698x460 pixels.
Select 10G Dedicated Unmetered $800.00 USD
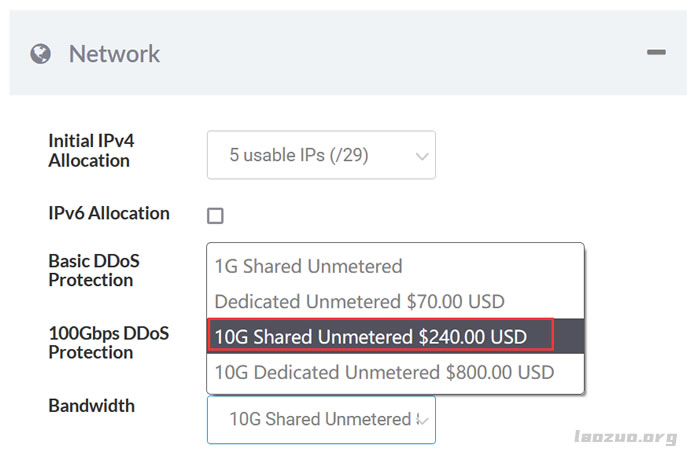pyautogui.click(x=384, y=372)
